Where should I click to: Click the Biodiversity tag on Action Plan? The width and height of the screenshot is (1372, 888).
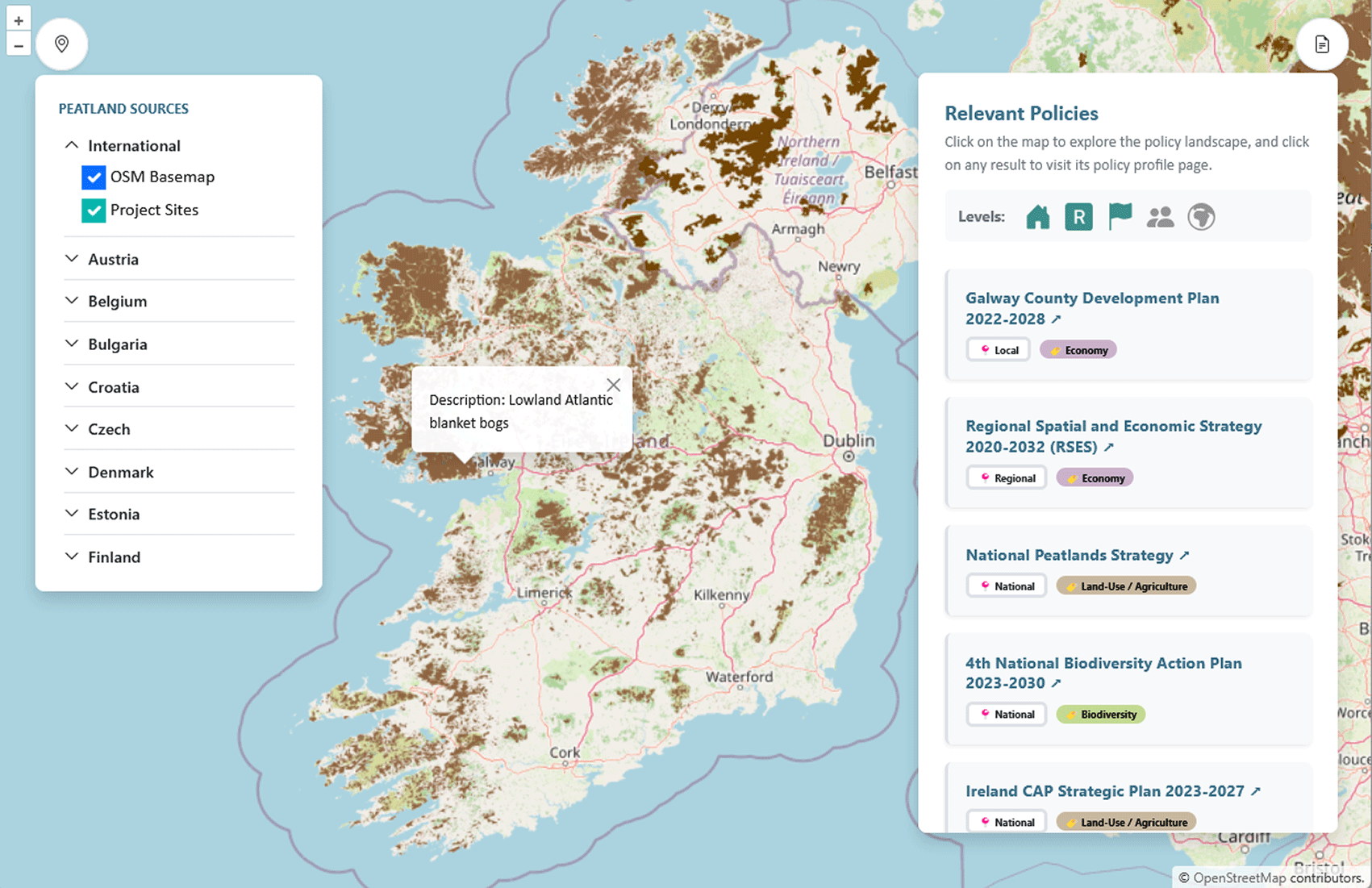(1101, 715)
